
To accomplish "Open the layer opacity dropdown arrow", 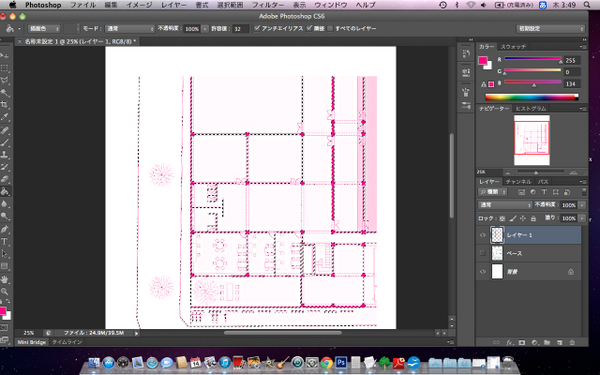I will tap(582, 205).
